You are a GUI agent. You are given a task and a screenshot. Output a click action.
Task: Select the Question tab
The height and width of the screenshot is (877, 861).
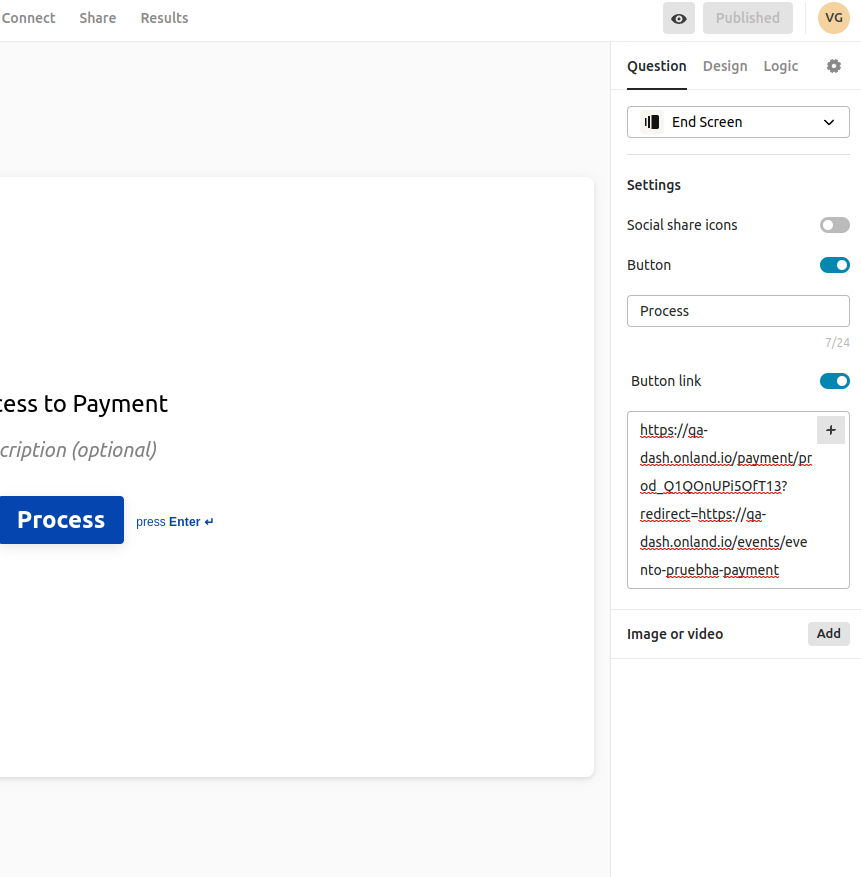656,67
